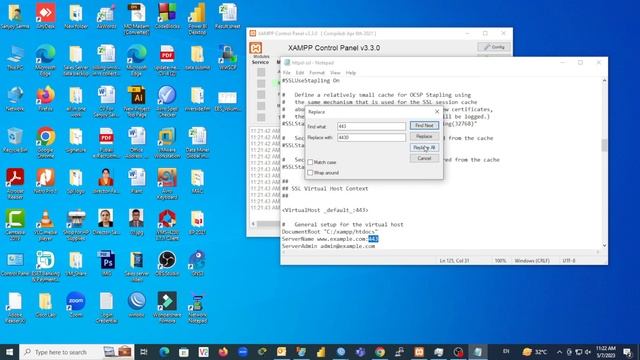640x360 pixels.
Task: Open Microsoft Edge from the taskbar
Action: (x=164, y=352)
